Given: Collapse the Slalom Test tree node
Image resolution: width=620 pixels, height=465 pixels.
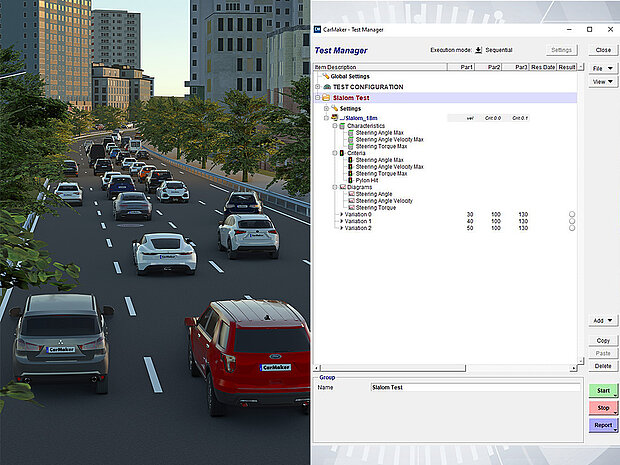Looking at the screenshot, I should [x=317, y=98].
